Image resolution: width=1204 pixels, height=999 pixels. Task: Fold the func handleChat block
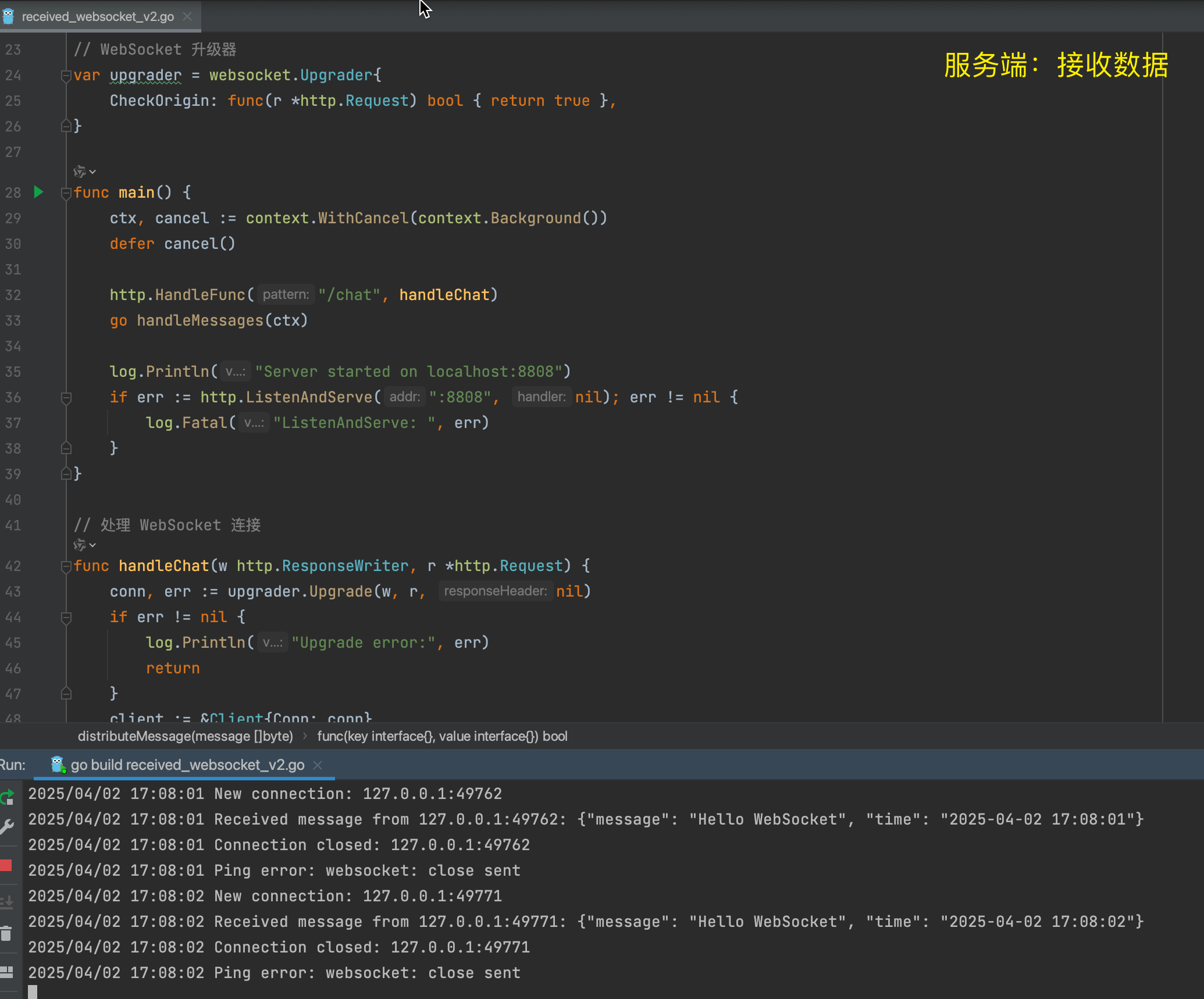[66, 566]
